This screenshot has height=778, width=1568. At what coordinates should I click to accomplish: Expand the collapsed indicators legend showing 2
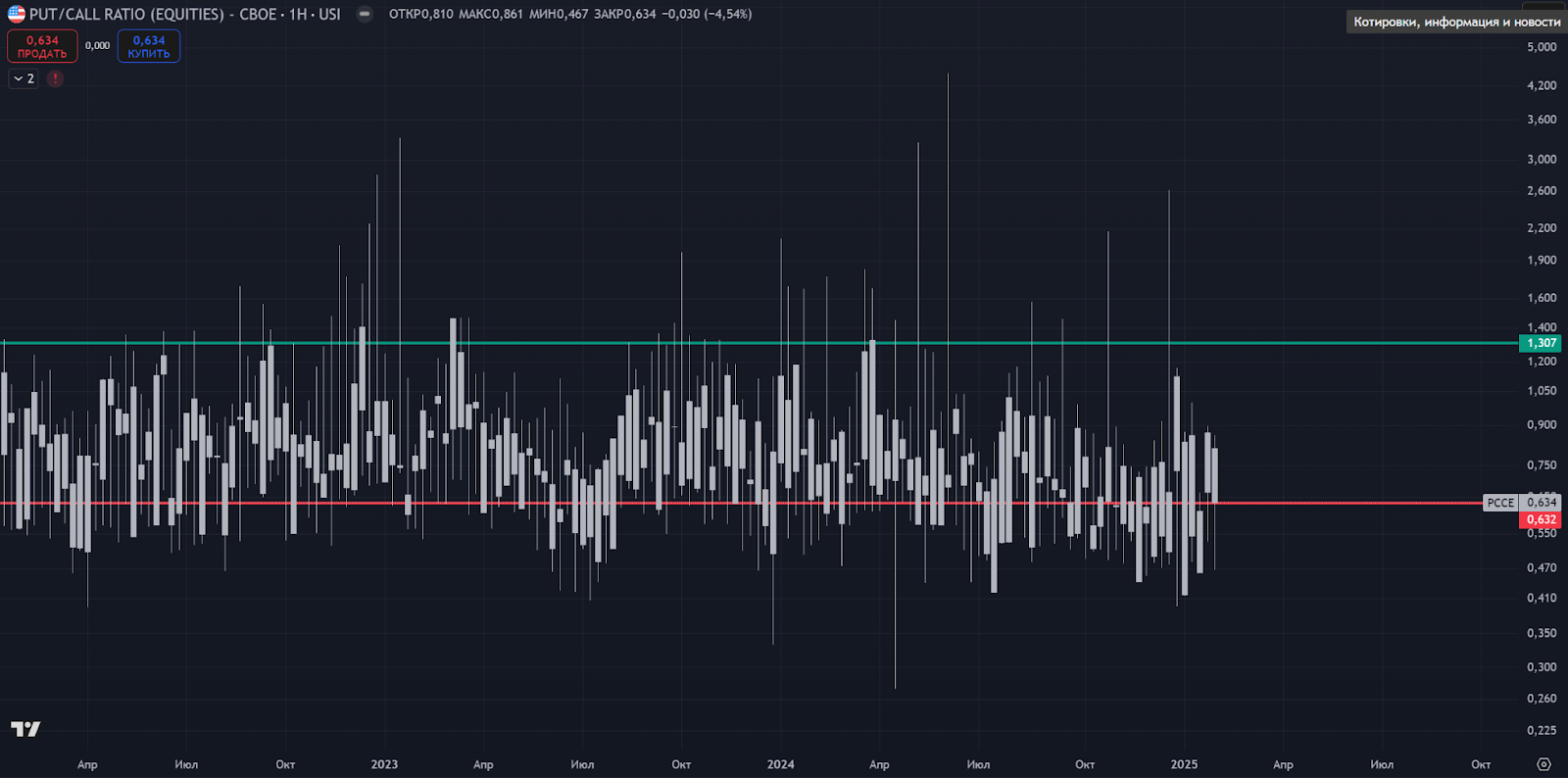[24, 78]
